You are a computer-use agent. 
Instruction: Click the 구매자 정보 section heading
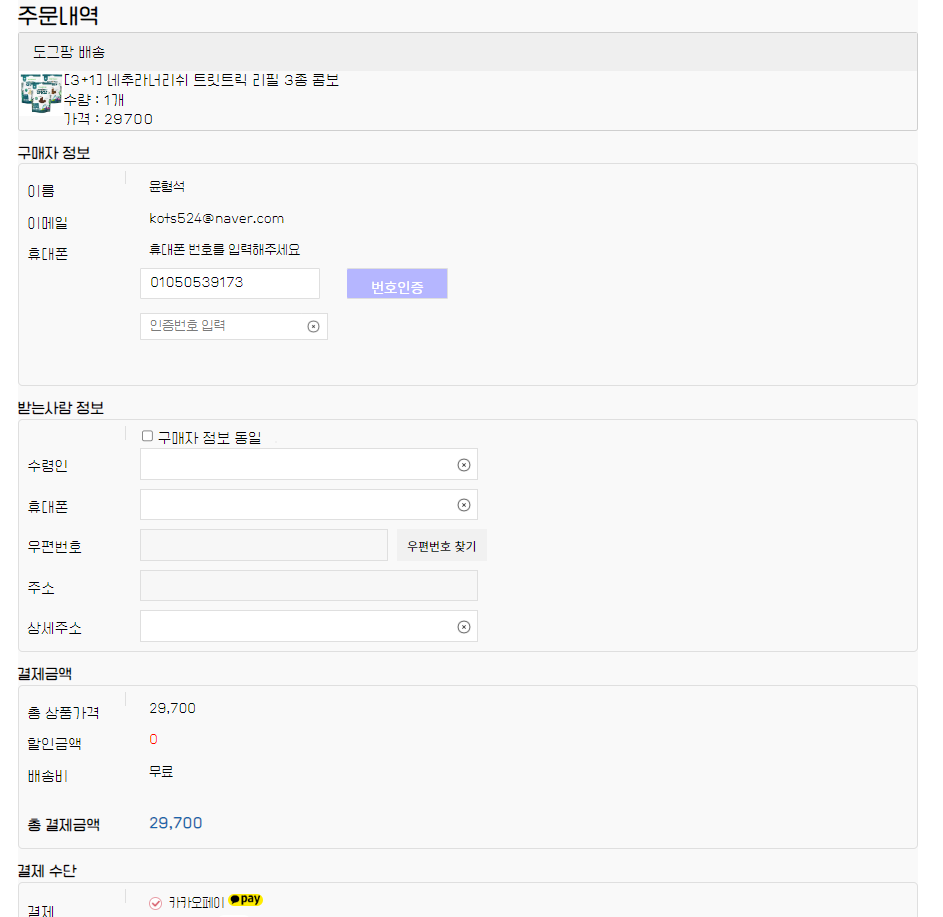click(54, 153)
